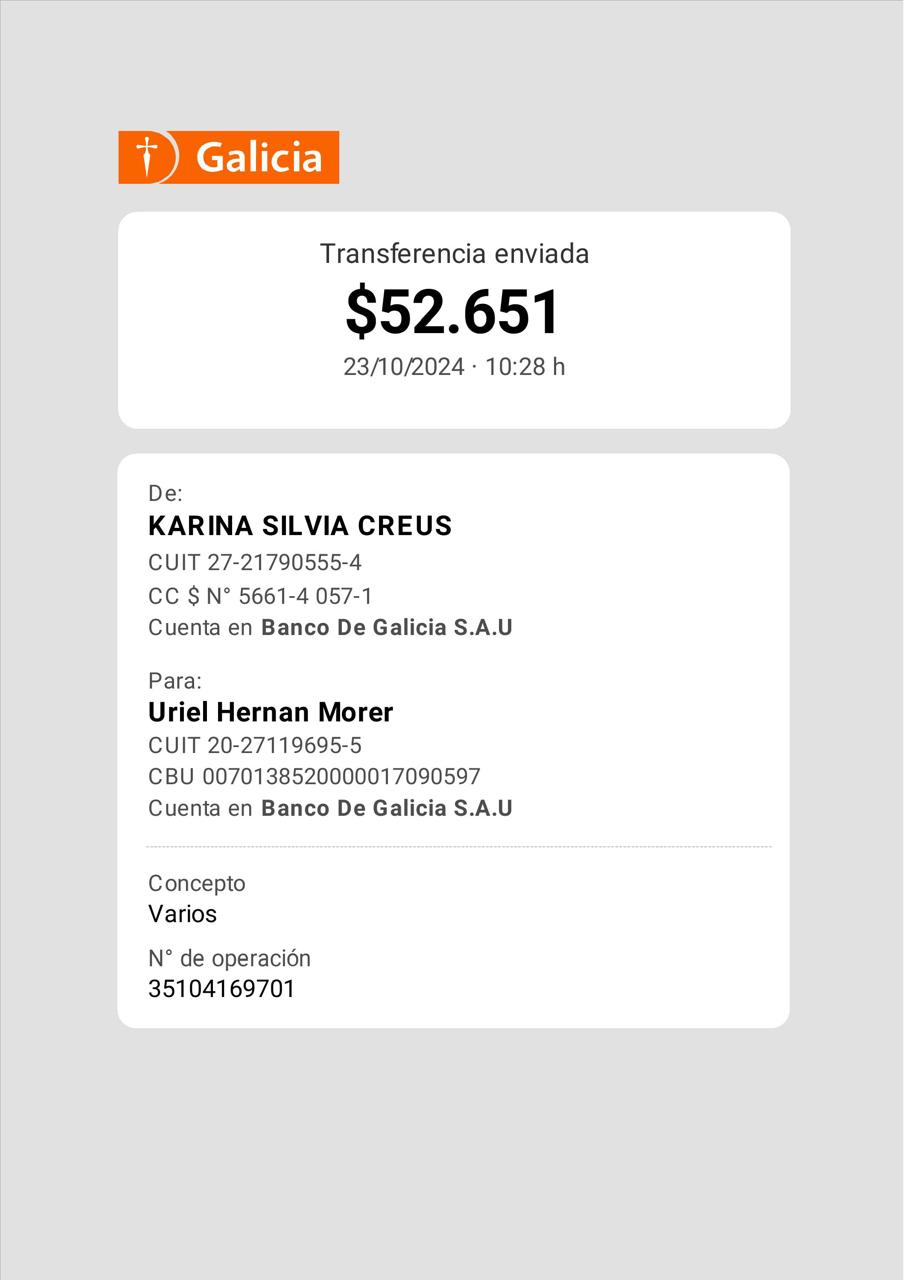Click the recipient CUIT 20-27119695-5
Image resolution: width=904 pixels, height=1280 pixels.
255,745
